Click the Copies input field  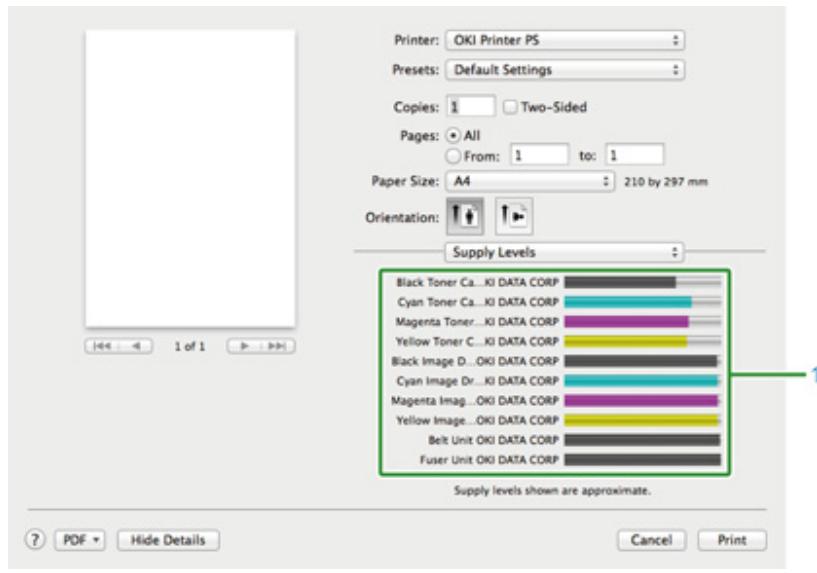pos(470,106)
